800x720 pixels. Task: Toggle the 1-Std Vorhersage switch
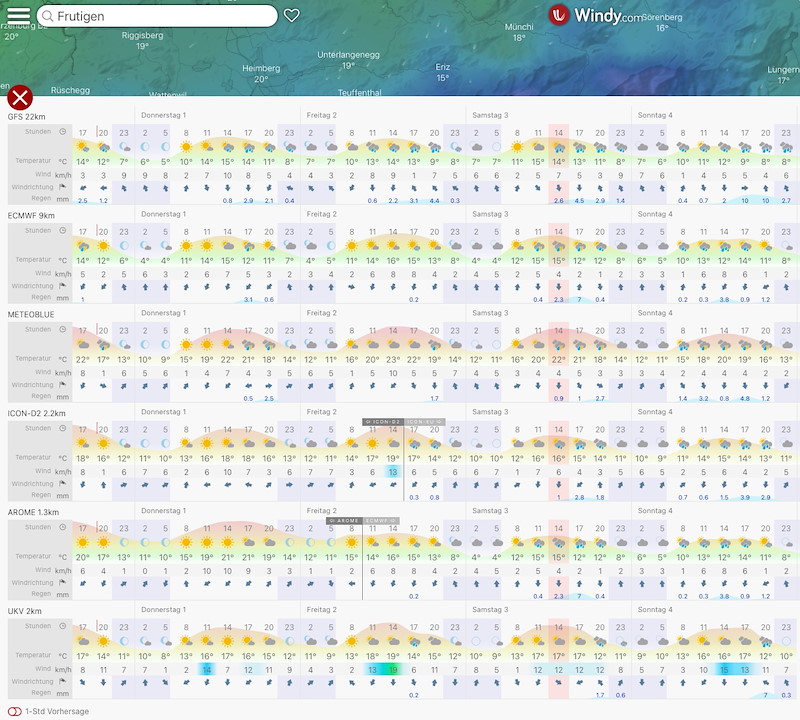point(14,711)
